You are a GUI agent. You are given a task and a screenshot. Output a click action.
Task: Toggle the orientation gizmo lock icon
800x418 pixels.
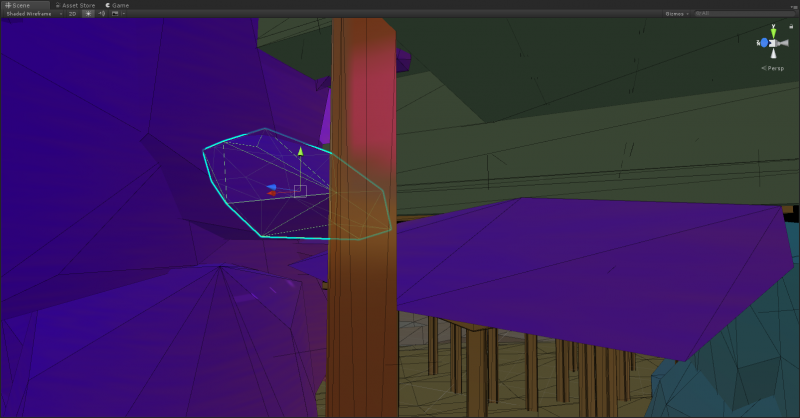point(791,25)
